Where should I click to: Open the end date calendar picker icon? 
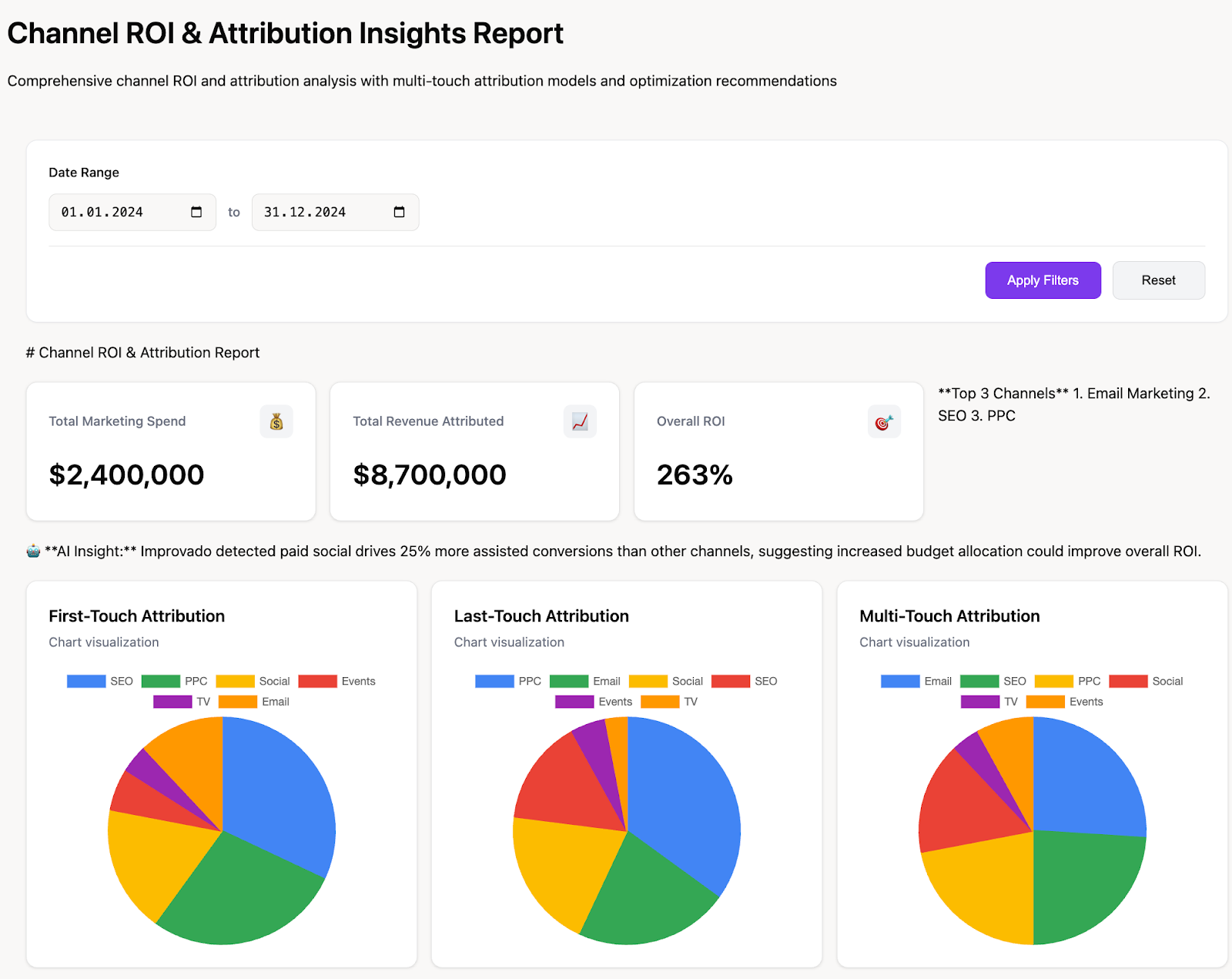399,212
